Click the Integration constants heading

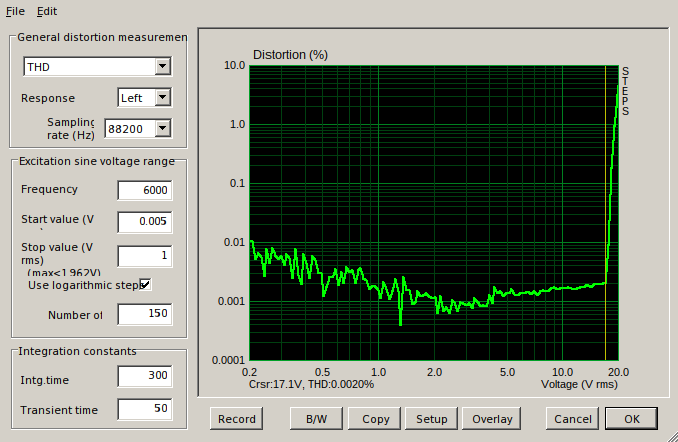pyautogui.click(x=77, y=351)
